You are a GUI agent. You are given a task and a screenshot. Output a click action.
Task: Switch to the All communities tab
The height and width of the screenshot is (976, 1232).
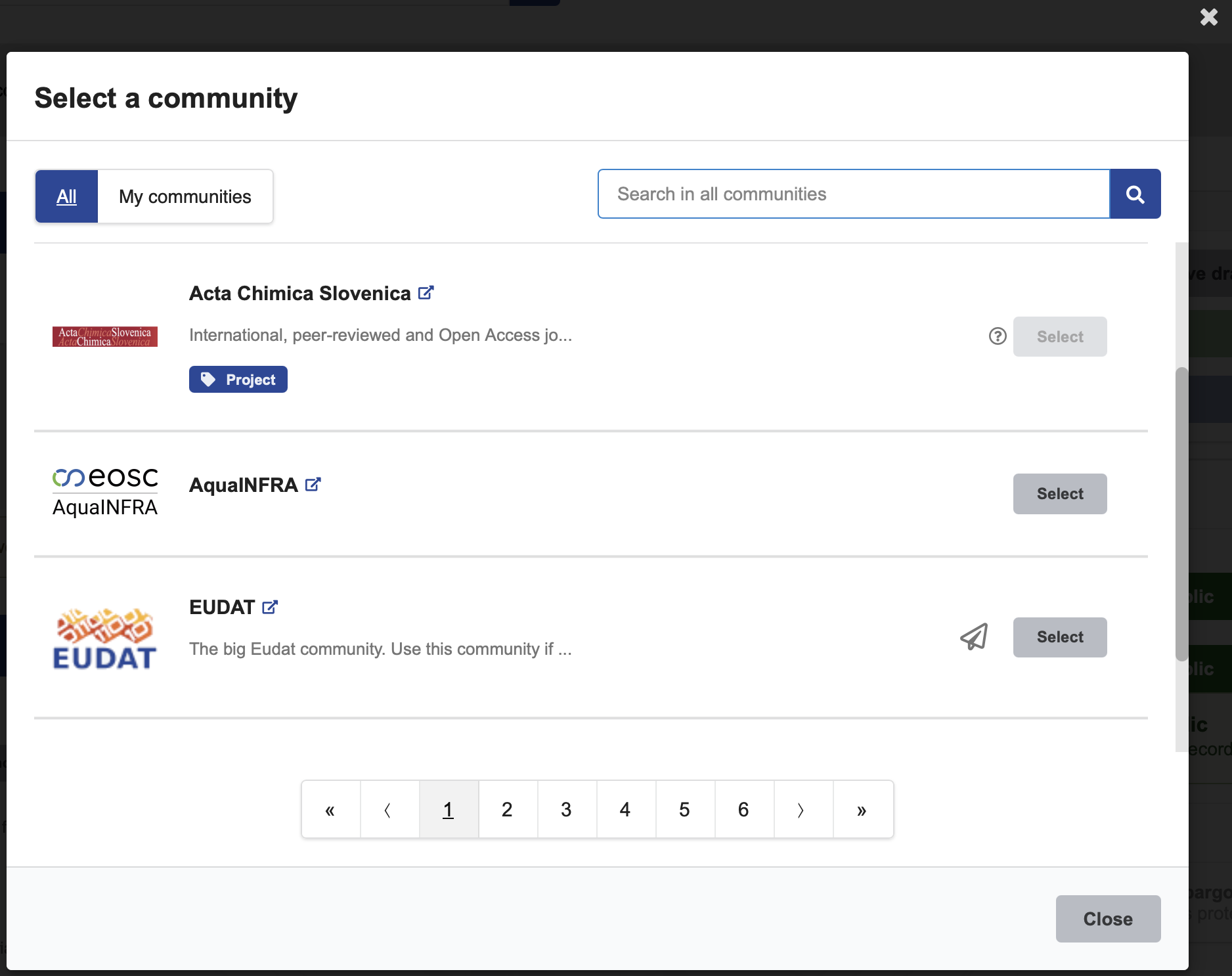tap(66, 196)
